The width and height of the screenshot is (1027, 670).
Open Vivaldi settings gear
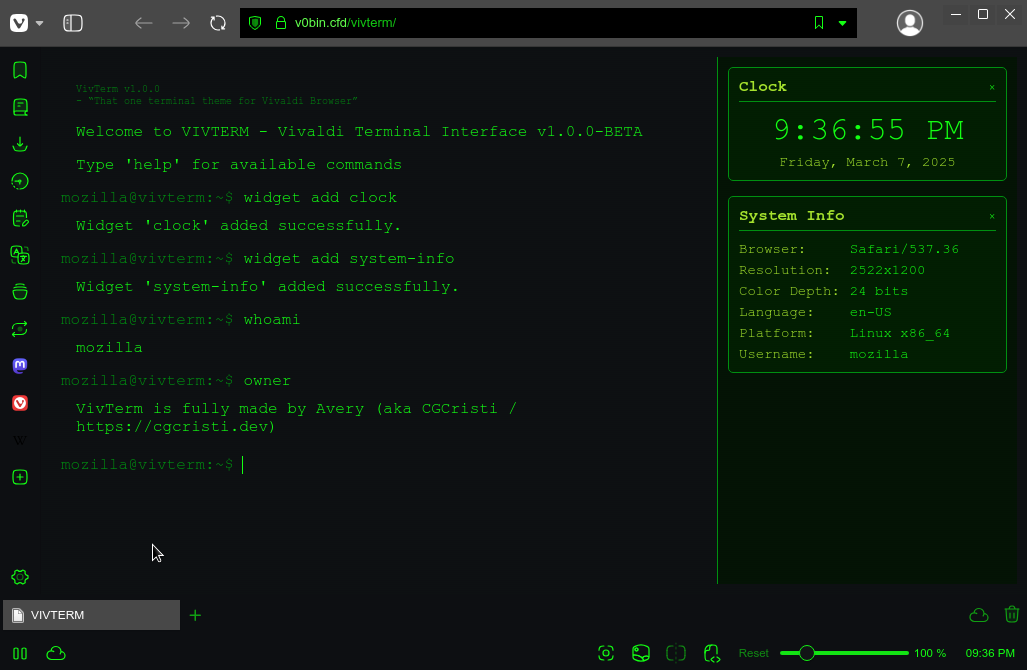point(20,577)
